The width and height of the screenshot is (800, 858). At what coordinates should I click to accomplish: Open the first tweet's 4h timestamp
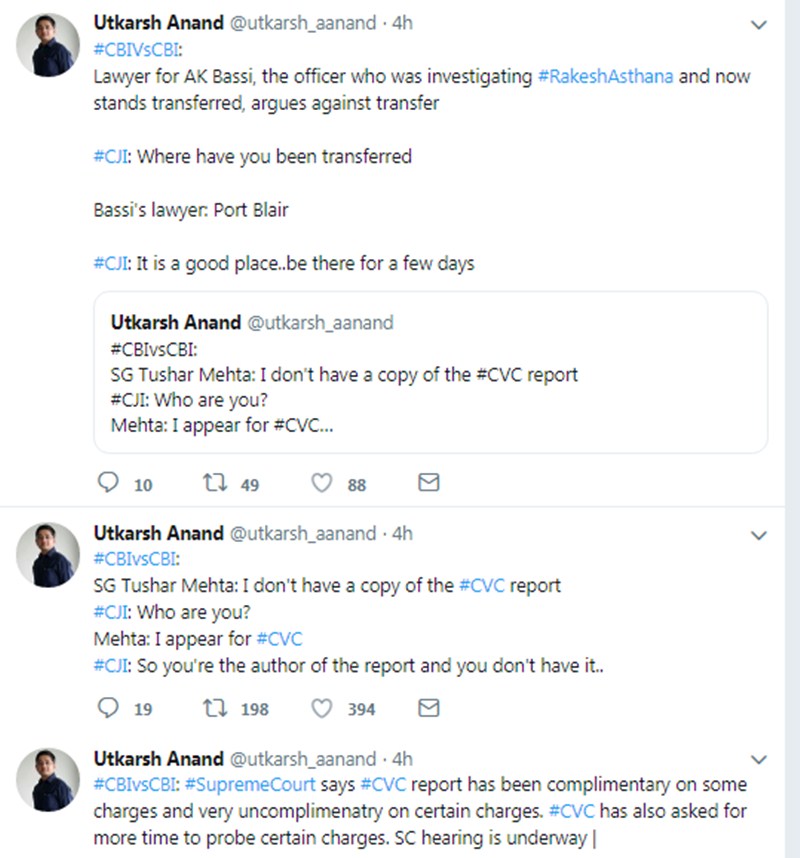pos(402,22)
